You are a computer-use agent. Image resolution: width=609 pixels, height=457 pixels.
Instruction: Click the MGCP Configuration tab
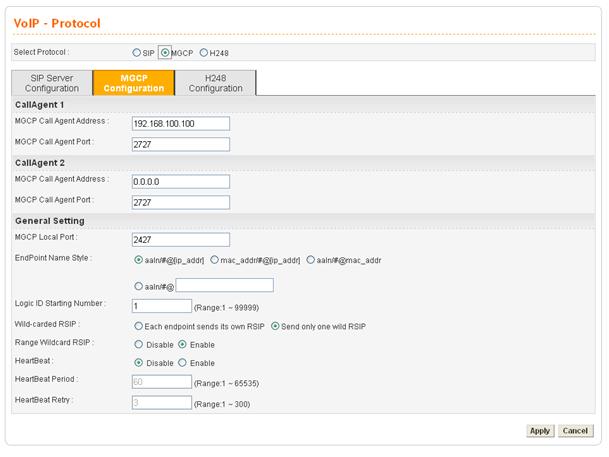(x=133, y=83)
